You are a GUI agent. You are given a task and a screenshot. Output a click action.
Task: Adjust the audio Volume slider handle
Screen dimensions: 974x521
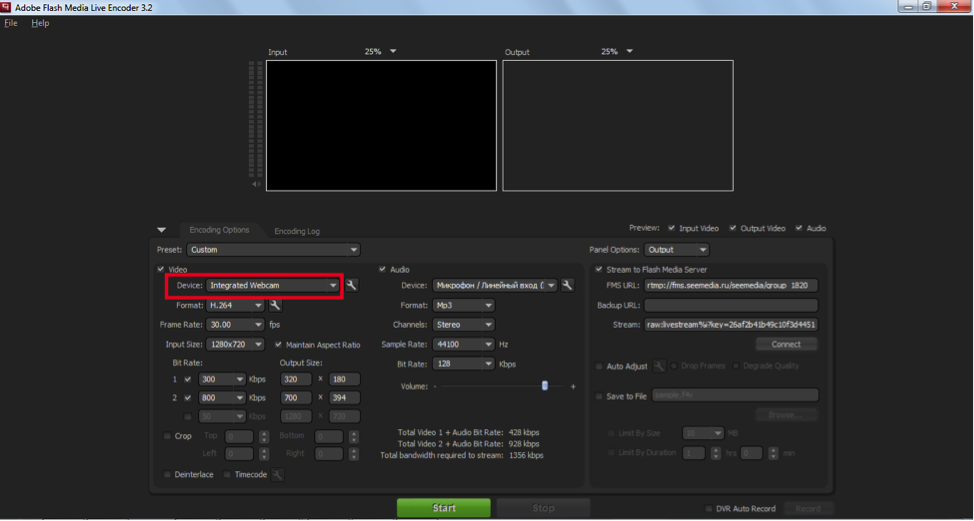545,386
